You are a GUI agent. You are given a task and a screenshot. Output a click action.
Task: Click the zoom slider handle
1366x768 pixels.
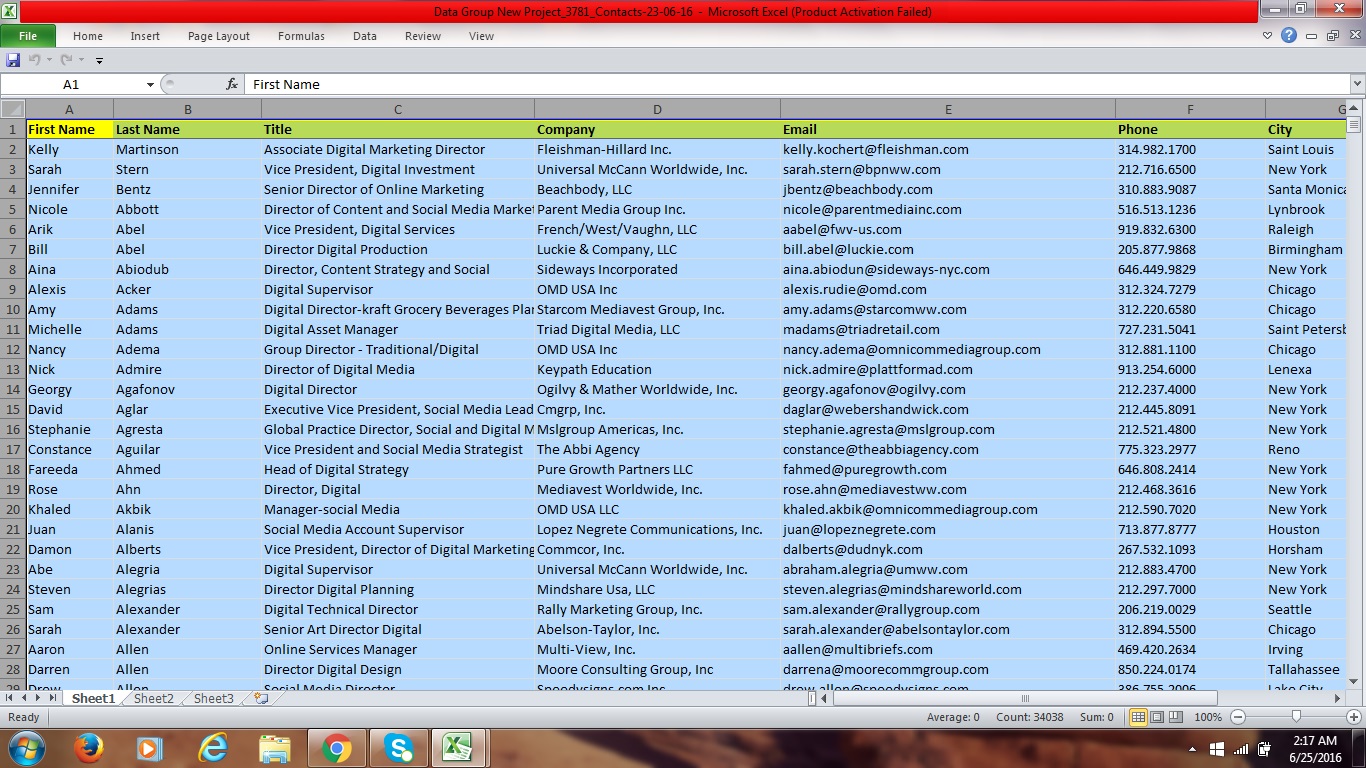(x=1296, y=717)
